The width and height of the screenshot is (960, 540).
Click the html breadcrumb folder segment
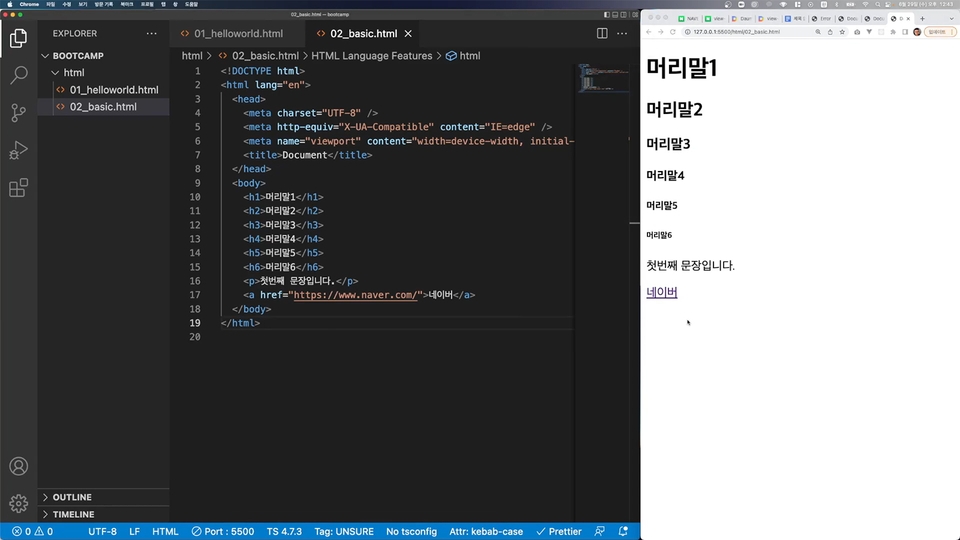click(x=192, y=56)
